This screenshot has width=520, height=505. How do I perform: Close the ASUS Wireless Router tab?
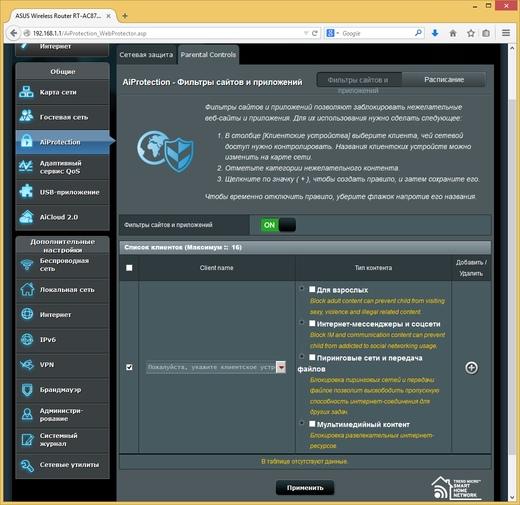pos(108,16)
